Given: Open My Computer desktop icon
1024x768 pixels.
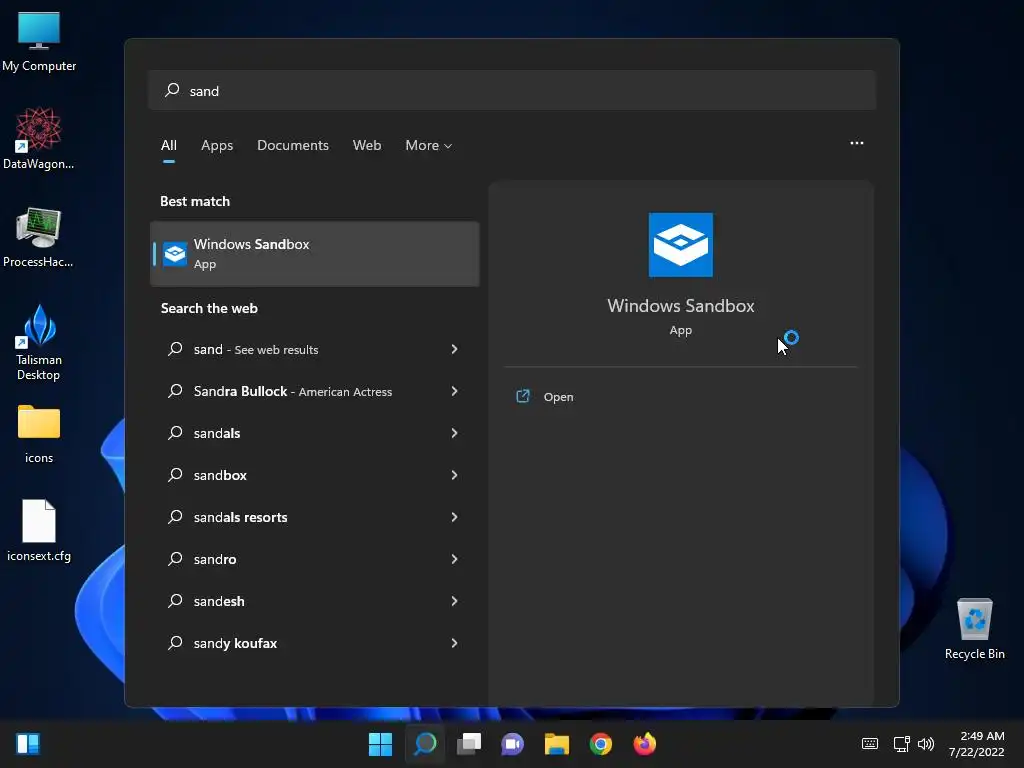Looking at the screenshot, I should pyautogui.click(x=39, y=42).
